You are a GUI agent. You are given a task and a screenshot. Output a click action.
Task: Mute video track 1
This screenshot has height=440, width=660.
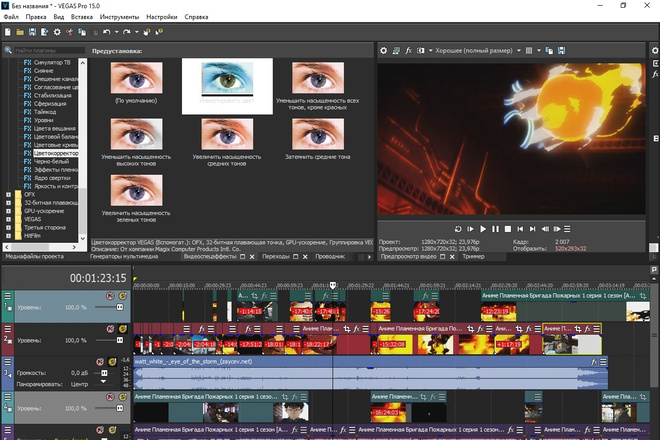click(110, 296)
